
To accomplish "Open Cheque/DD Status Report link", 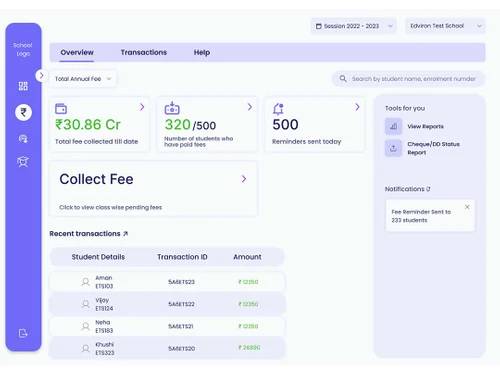I will click(x=433, y=148).
